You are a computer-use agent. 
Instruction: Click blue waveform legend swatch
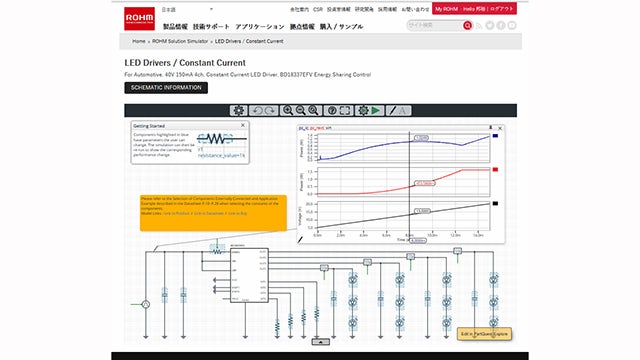pos(495,136)
